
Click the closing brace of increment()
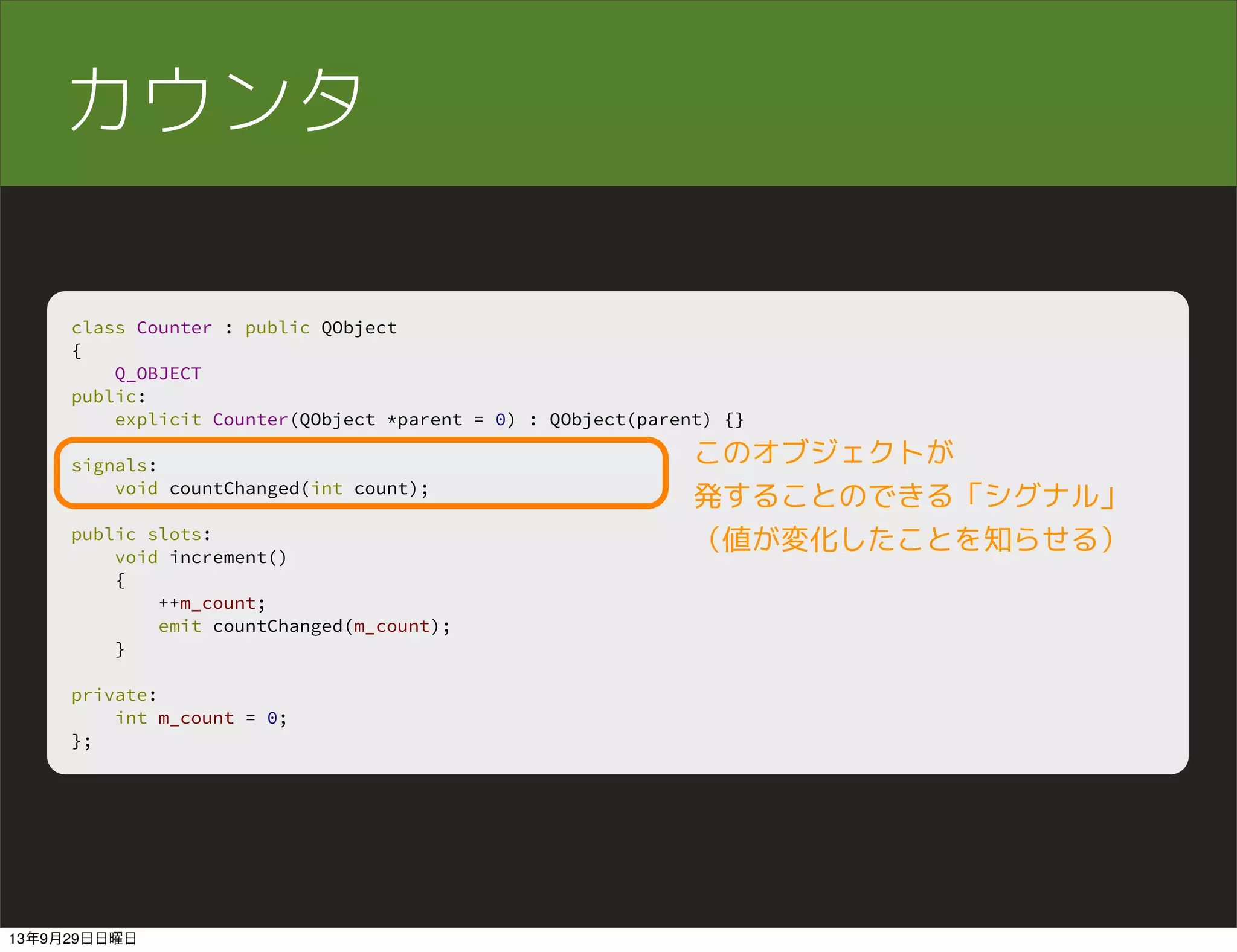pyautogui.click(x=120, y=649)
